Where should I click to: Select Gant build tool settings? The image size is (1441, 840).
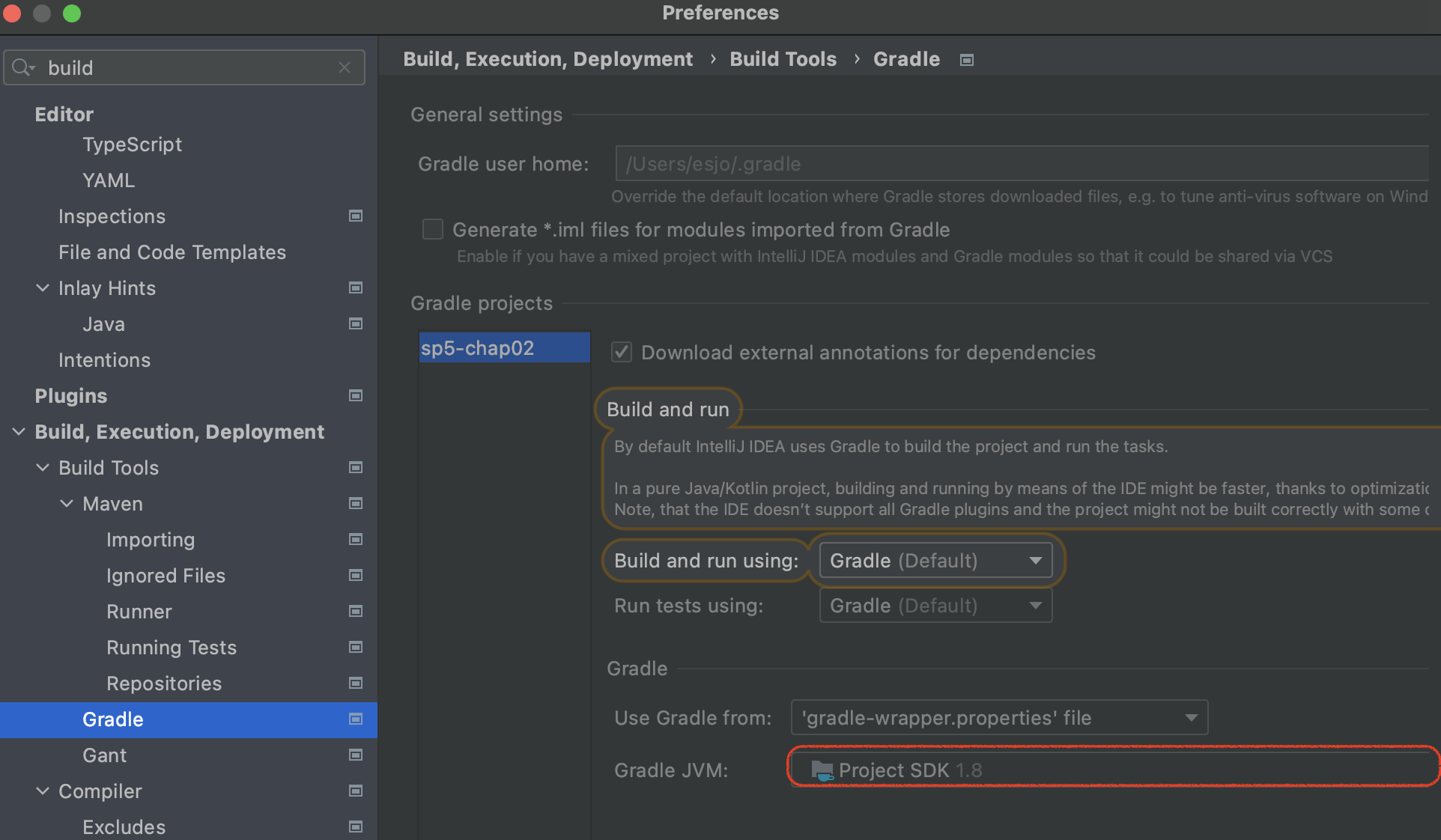point(104,755)
